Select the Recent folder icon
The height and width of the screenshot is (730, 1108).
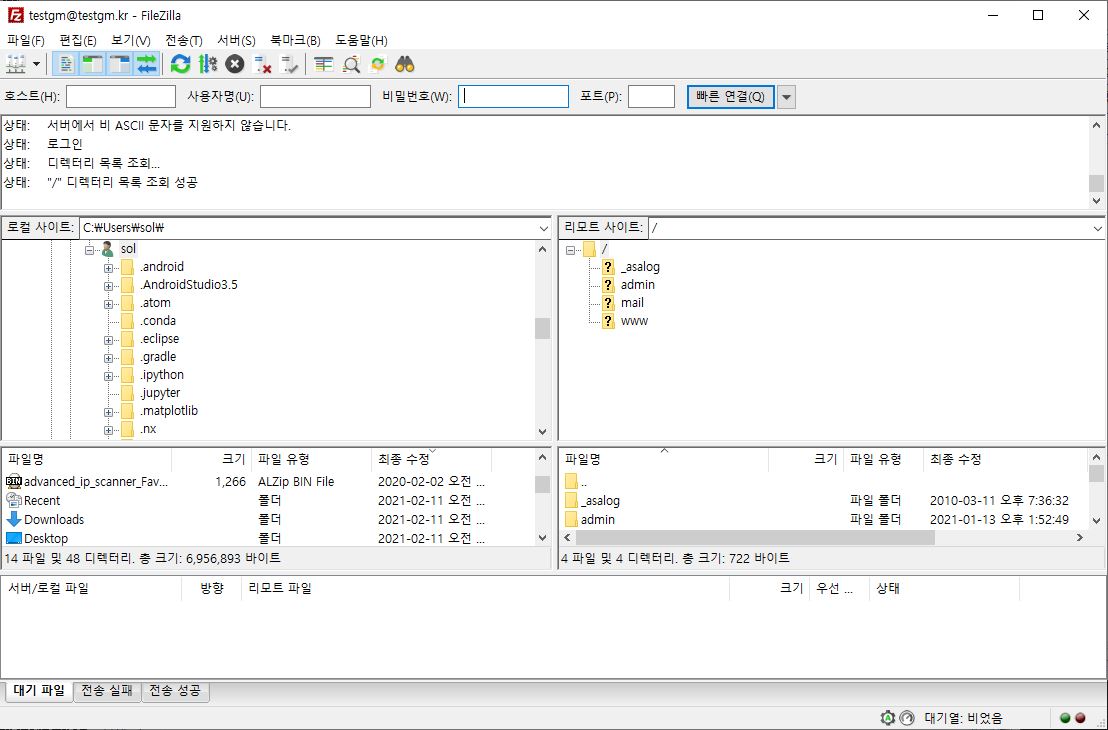tap(13, 500)
